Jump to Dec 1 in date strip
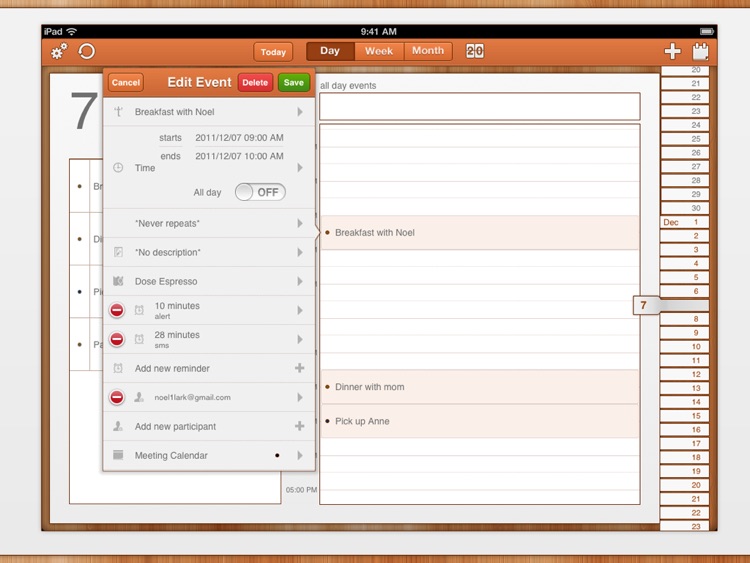 tap(684, 222)
